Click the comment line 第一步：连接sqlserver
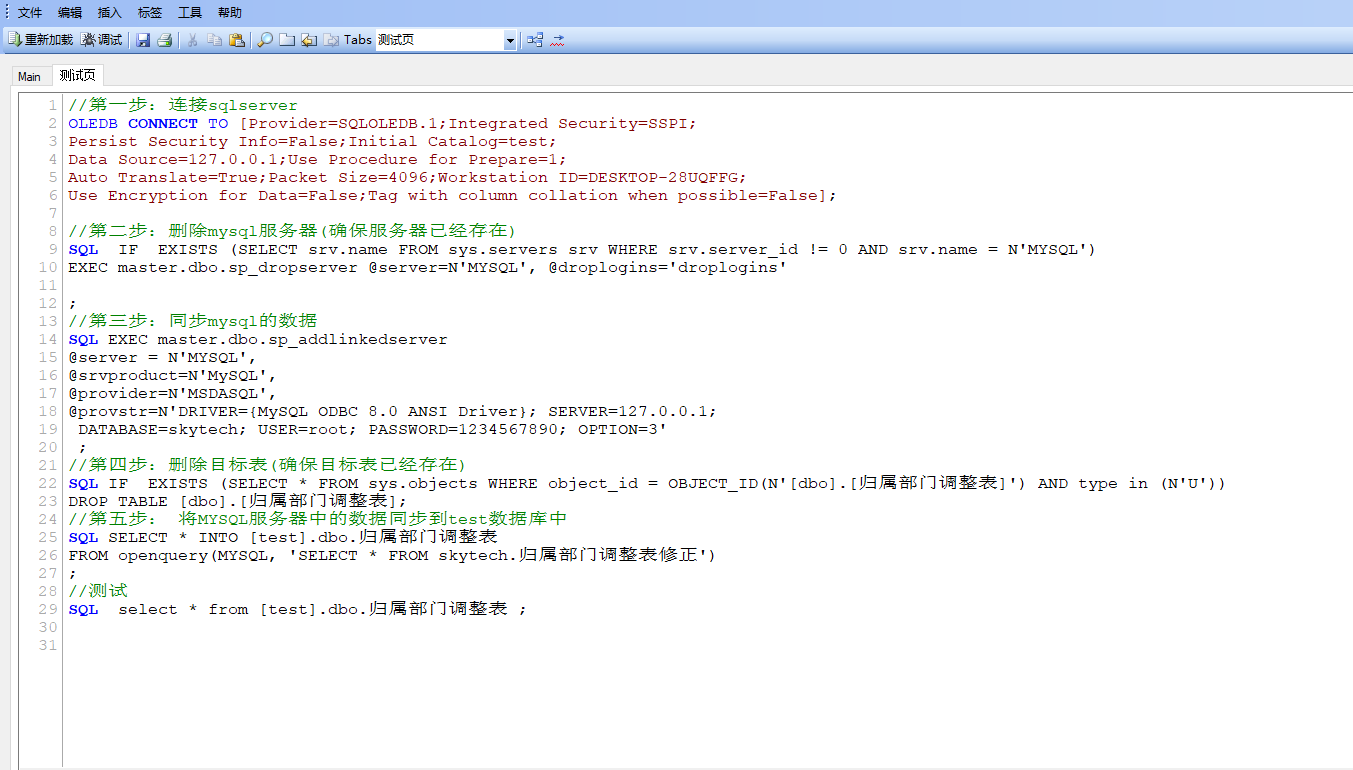This screenshot has width=1353, height=770. pos(183,105)
